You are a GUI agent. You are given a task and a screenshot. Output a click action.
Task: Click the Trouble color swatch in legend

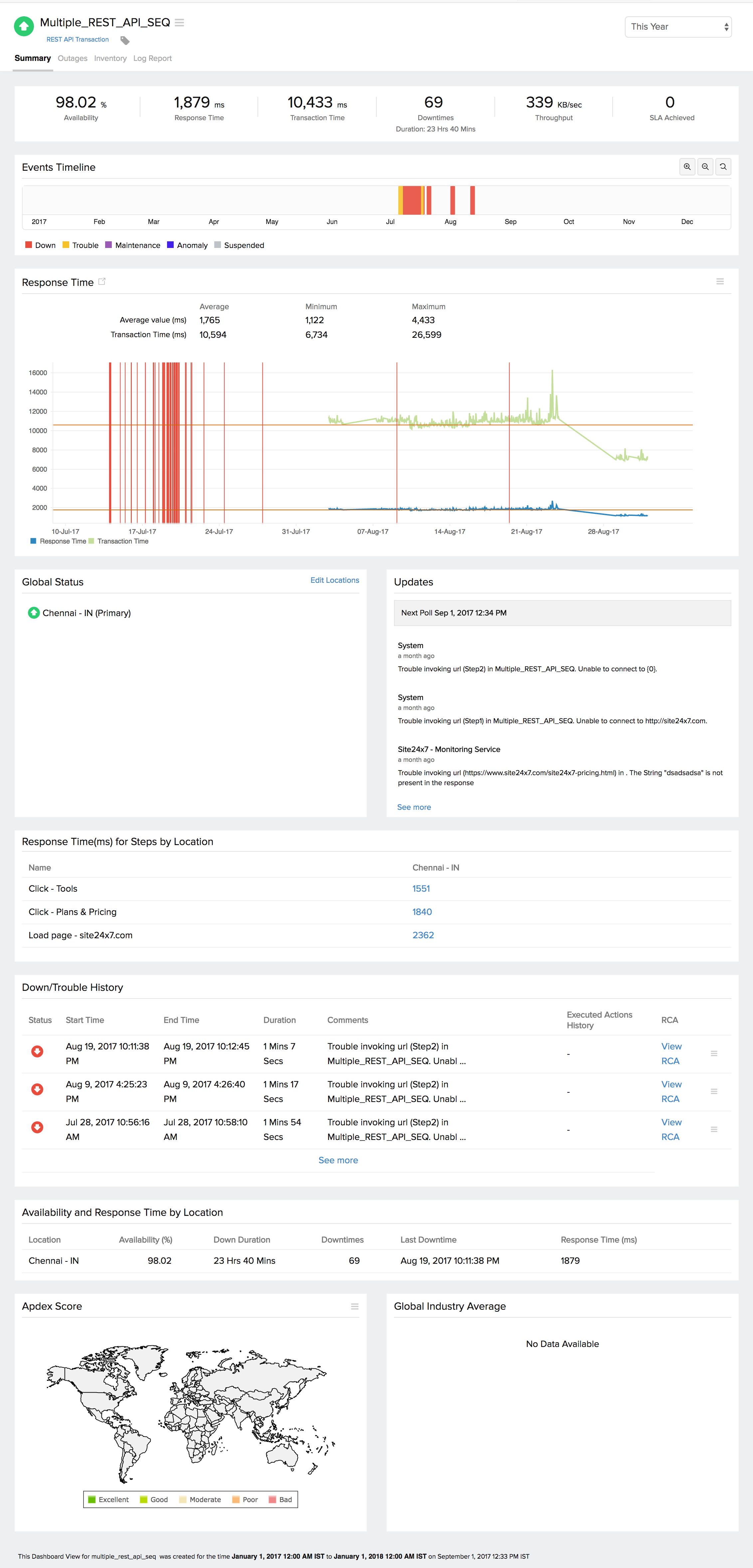(x=66, y=245)
